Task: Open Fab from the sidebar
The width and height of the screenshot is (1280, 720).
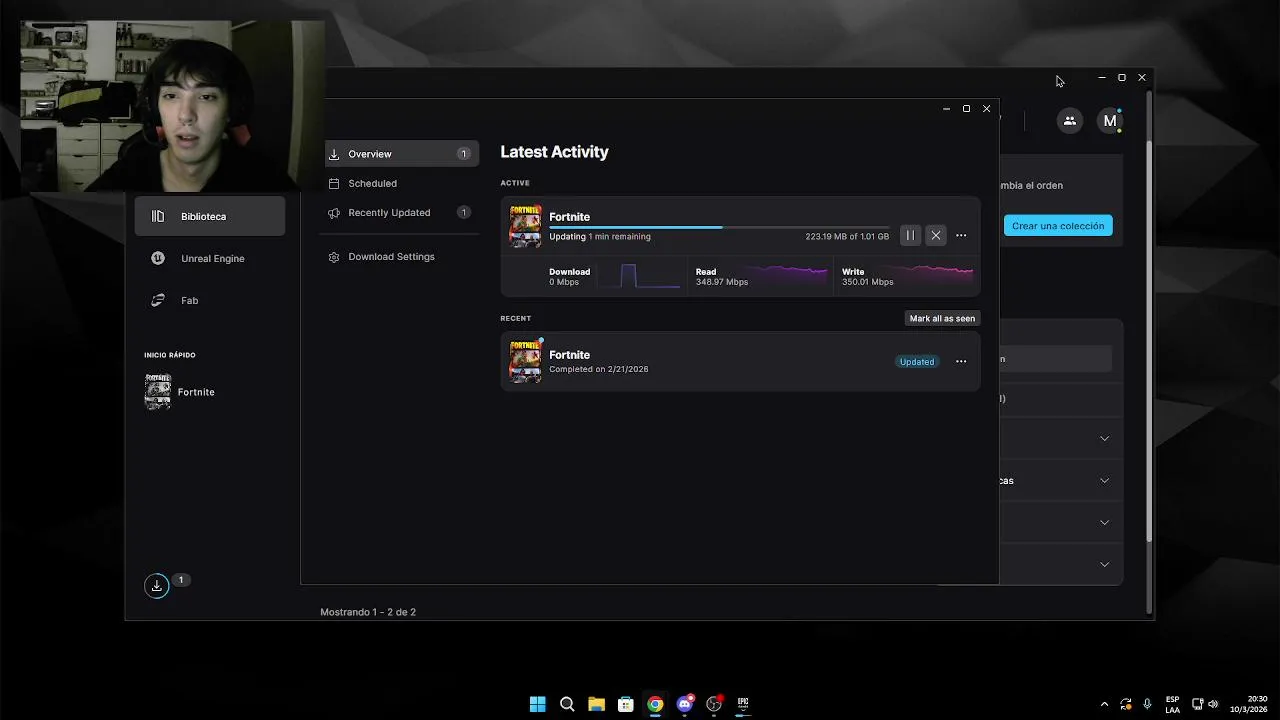Action: click(210, 300)
